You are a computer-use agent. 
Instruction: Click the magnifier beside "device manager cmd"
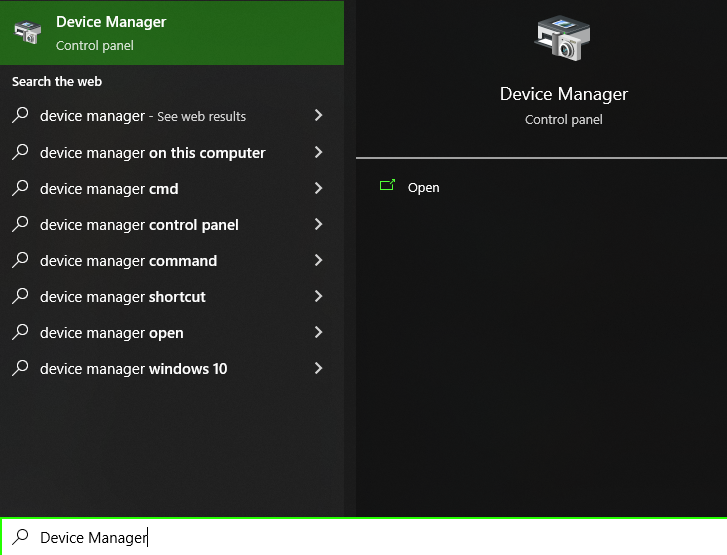[20, 188]
